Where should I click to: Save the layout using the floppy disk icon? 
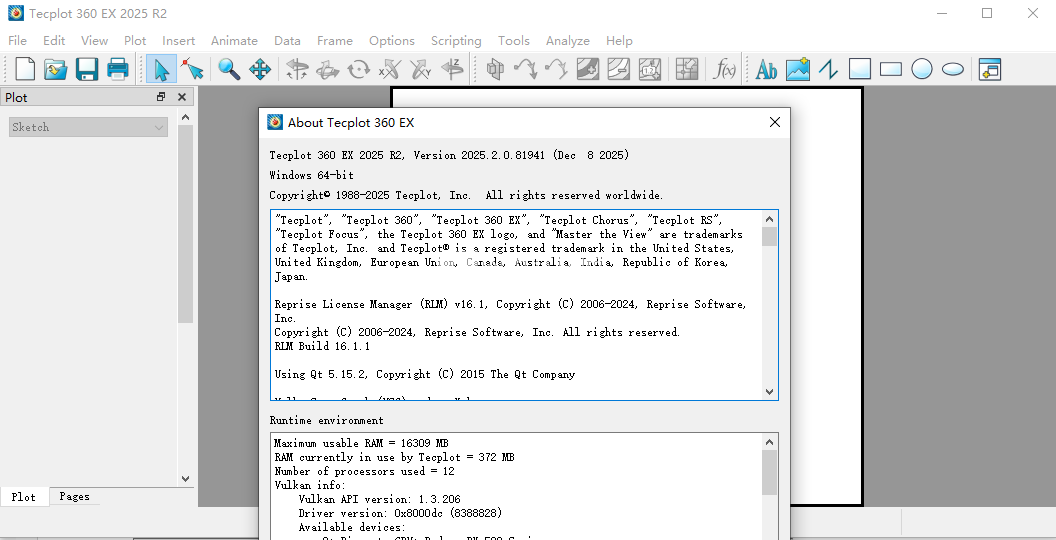(87, 69)
